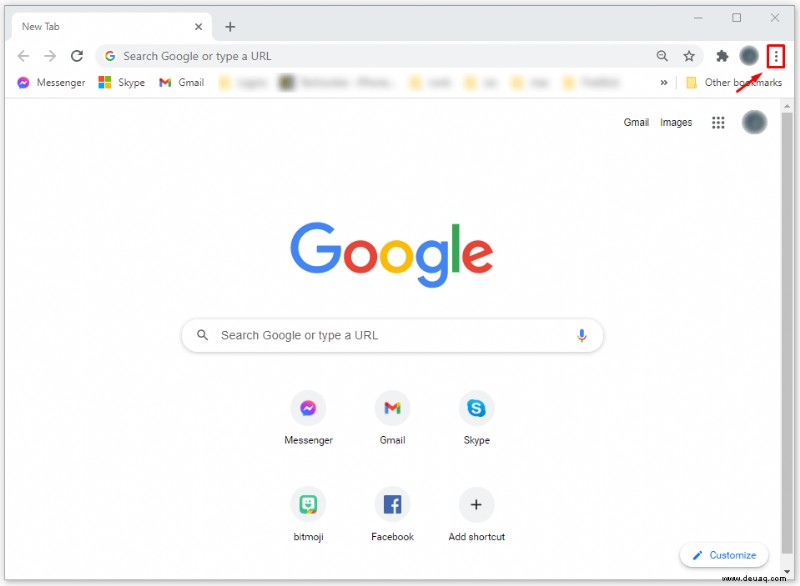Open the bitmoji shortcut tile
800x586 pixels.
coord(308,514)
